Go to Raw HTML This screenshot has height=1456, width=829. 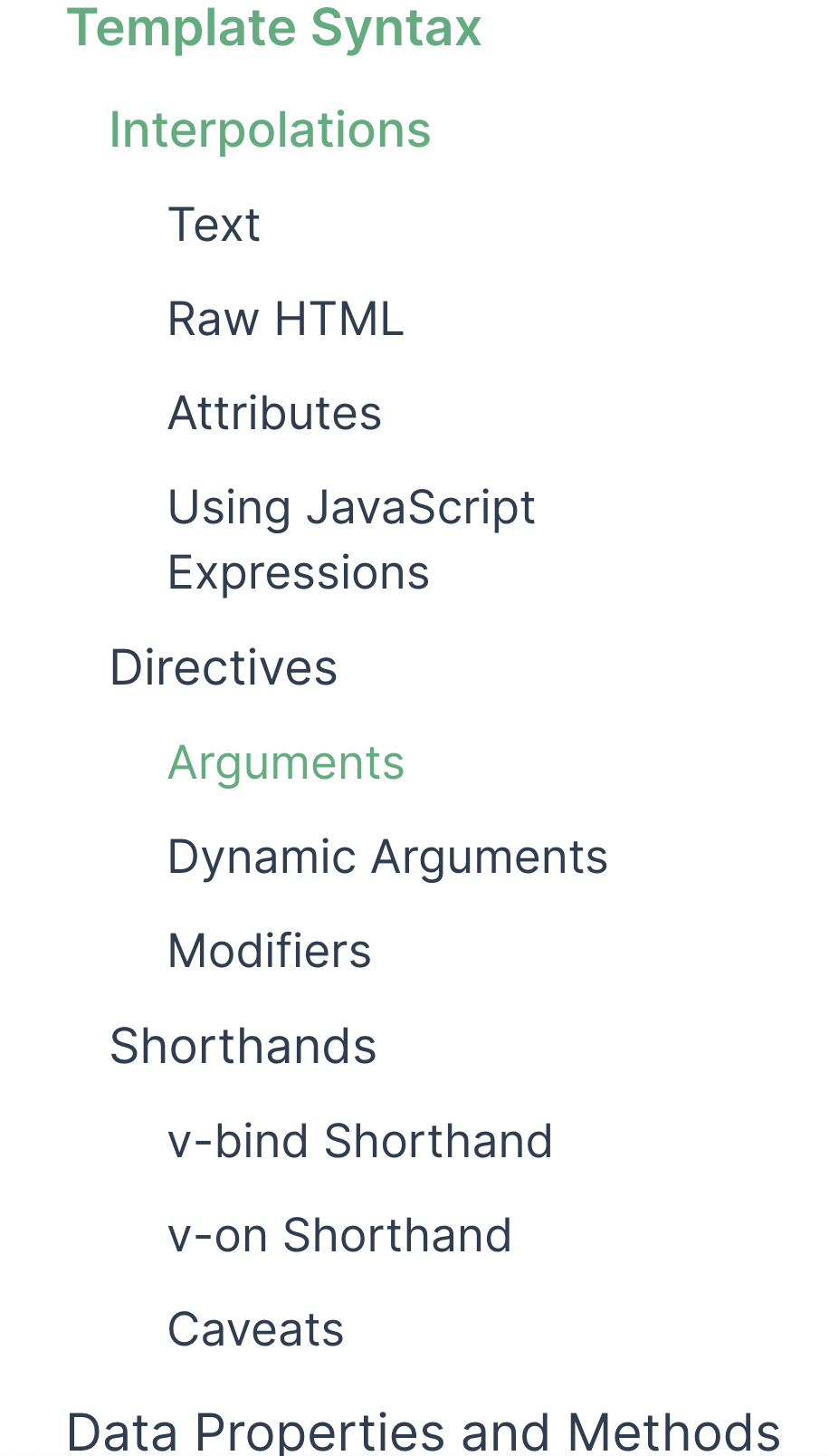(x=285, y=319)
